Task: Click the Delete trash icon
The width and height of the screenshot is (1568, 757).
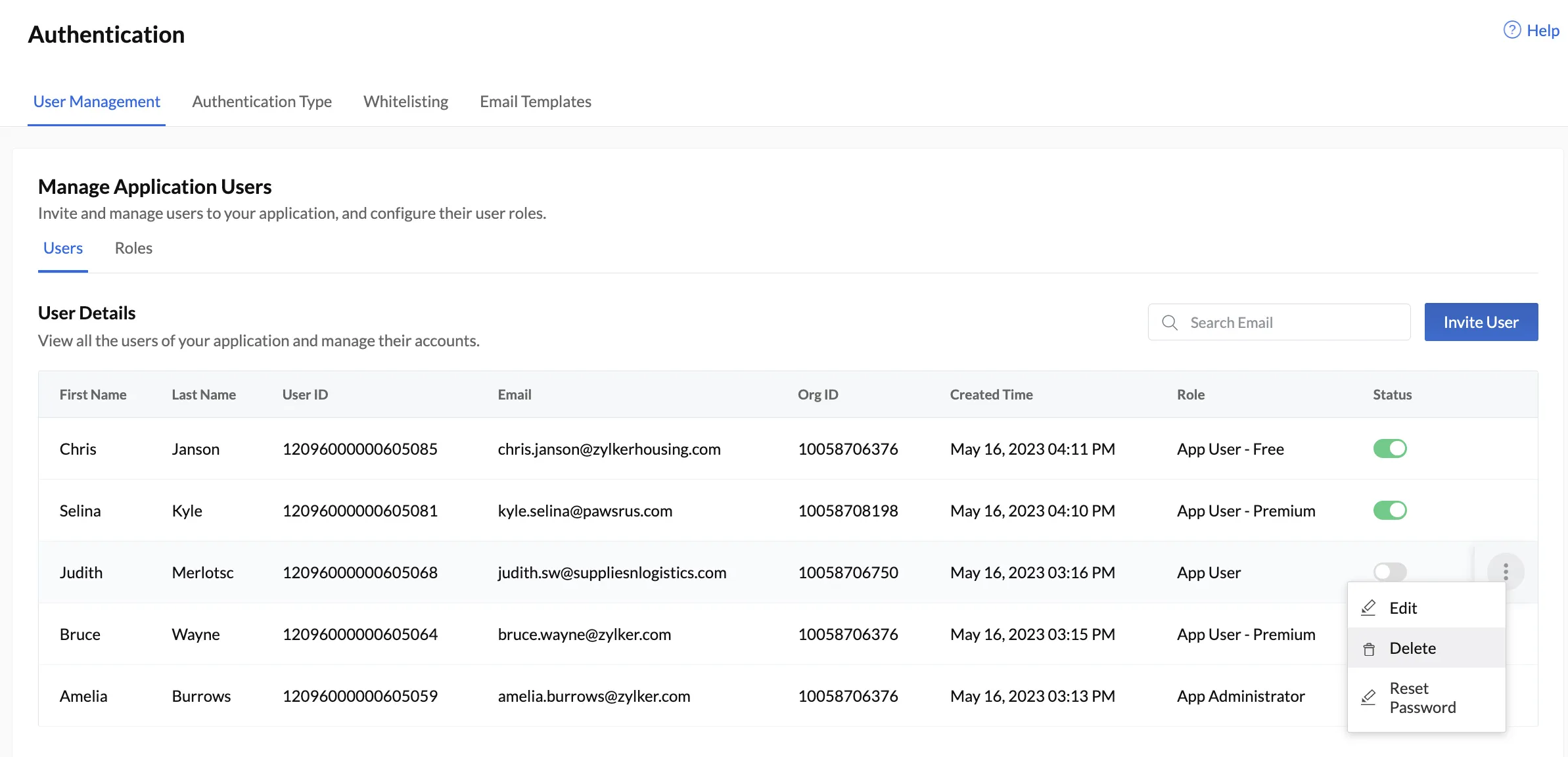Action: (x=1369, y=649)
